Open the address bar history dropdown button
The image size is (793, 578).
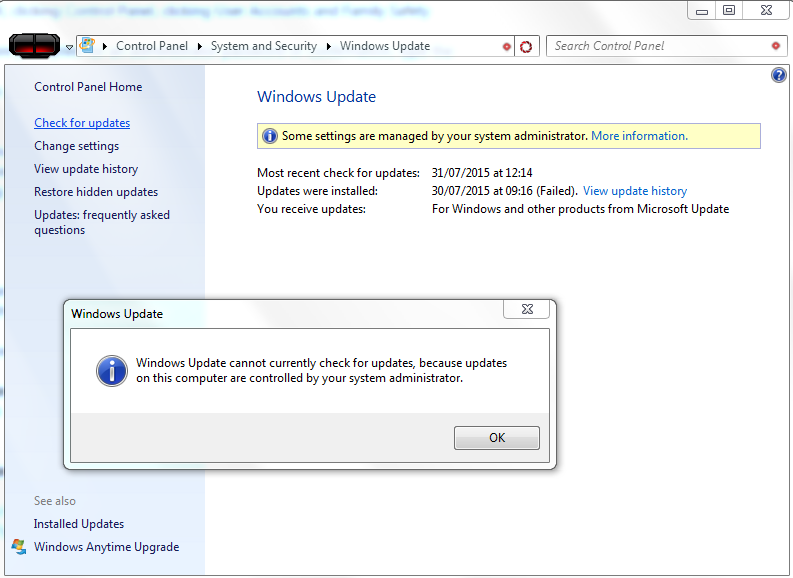[506, 47]
